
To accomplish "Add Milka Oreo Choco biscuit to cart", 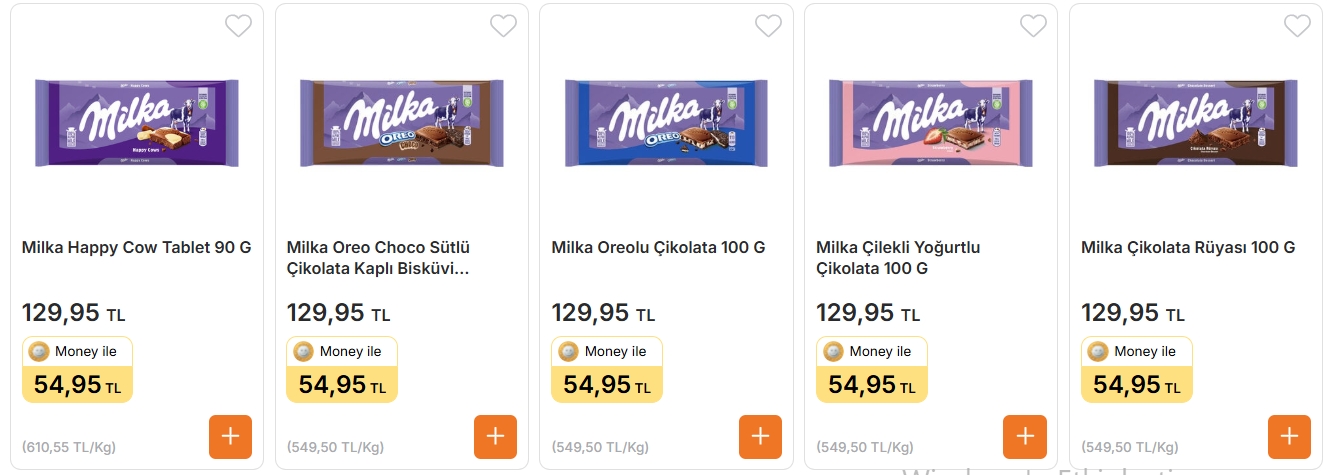I will point(495,437).
